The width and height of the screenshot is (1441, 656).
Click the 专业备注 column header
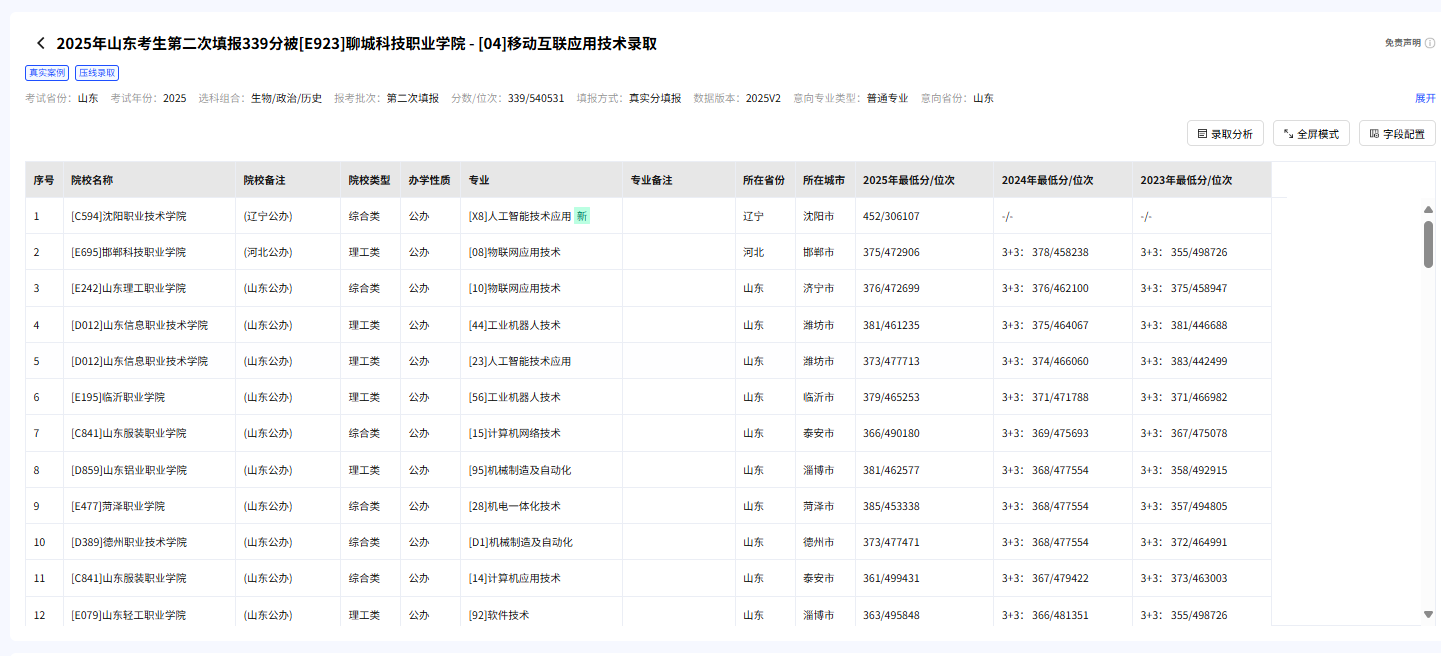[x=653, y=178]
